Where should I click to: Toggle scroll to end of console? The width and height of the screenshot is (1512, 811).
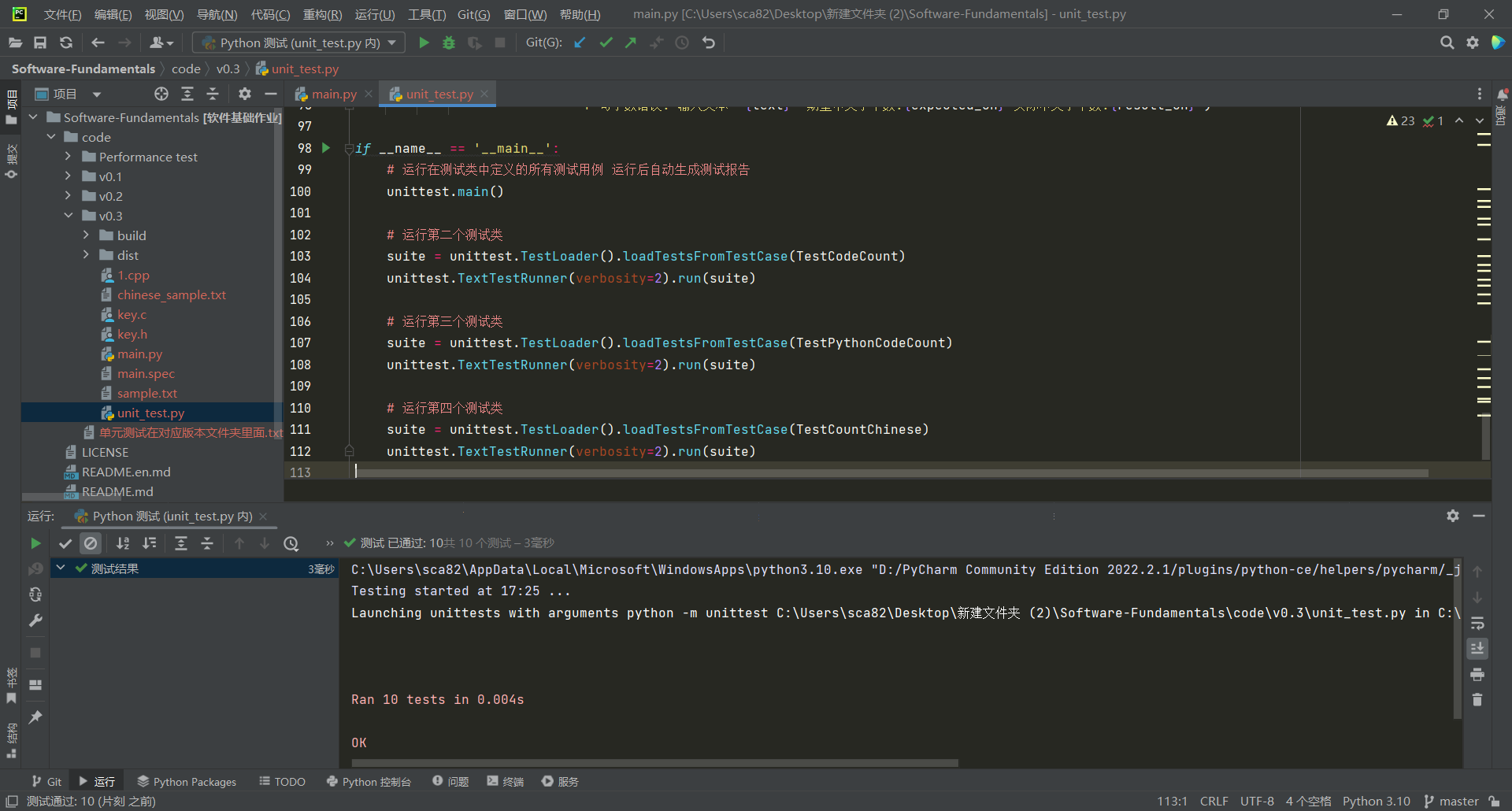tap(1477, 648)
